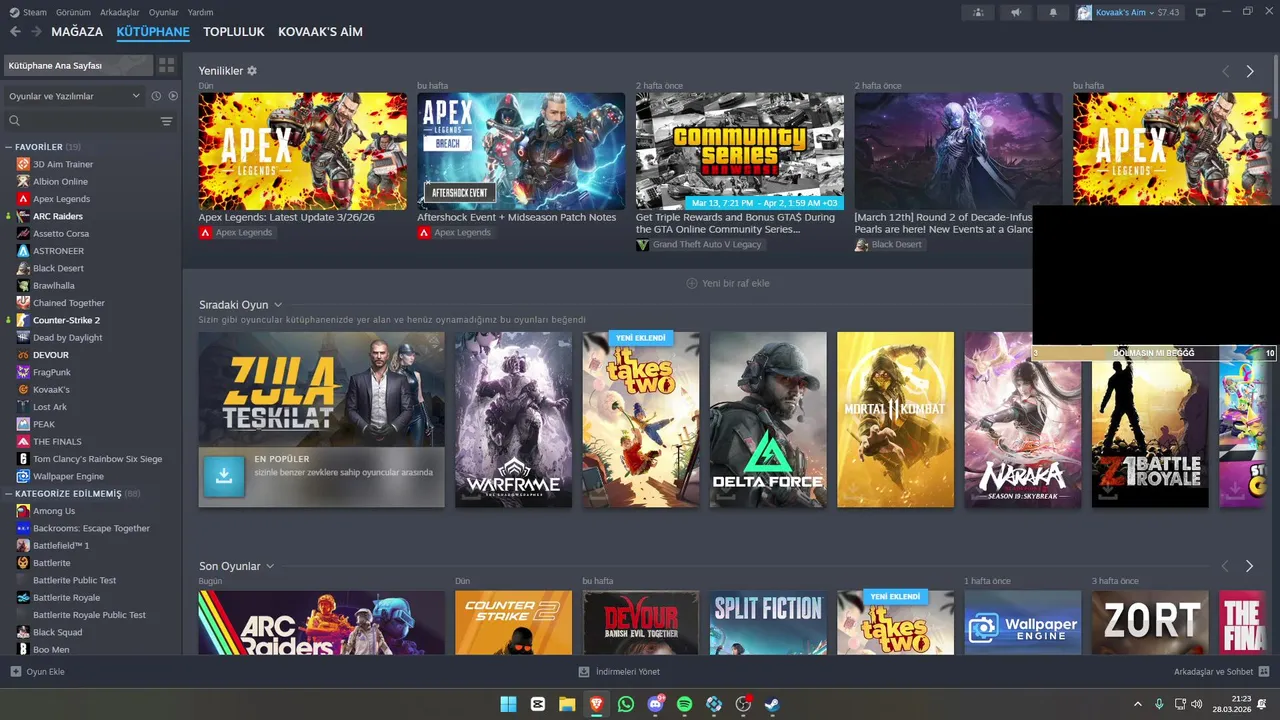
Task: Click Kütüphane Ana Sayfası button
Action: (x=78, y=65)
